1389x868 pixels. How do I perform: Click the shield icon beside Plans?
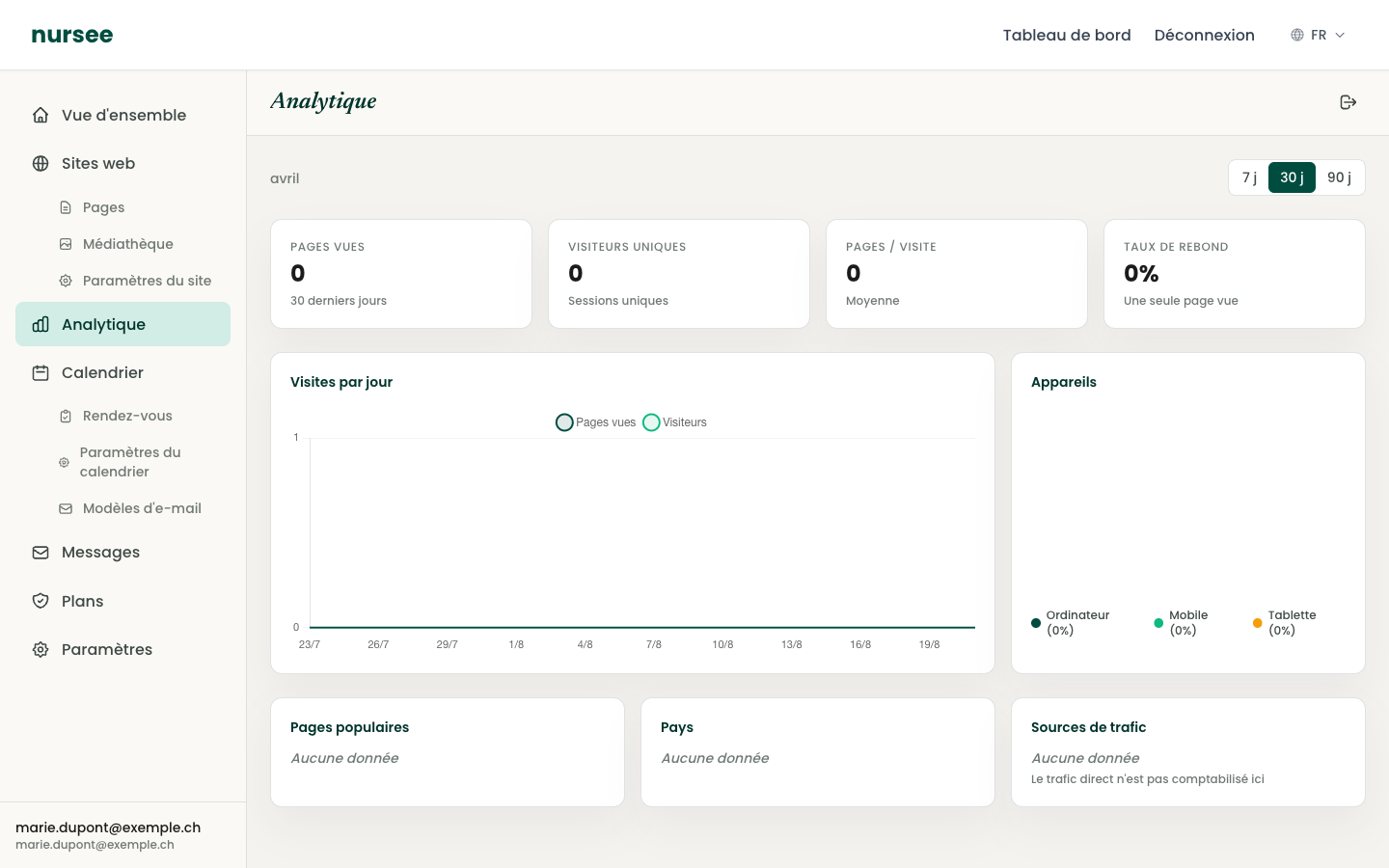point(41,601)
